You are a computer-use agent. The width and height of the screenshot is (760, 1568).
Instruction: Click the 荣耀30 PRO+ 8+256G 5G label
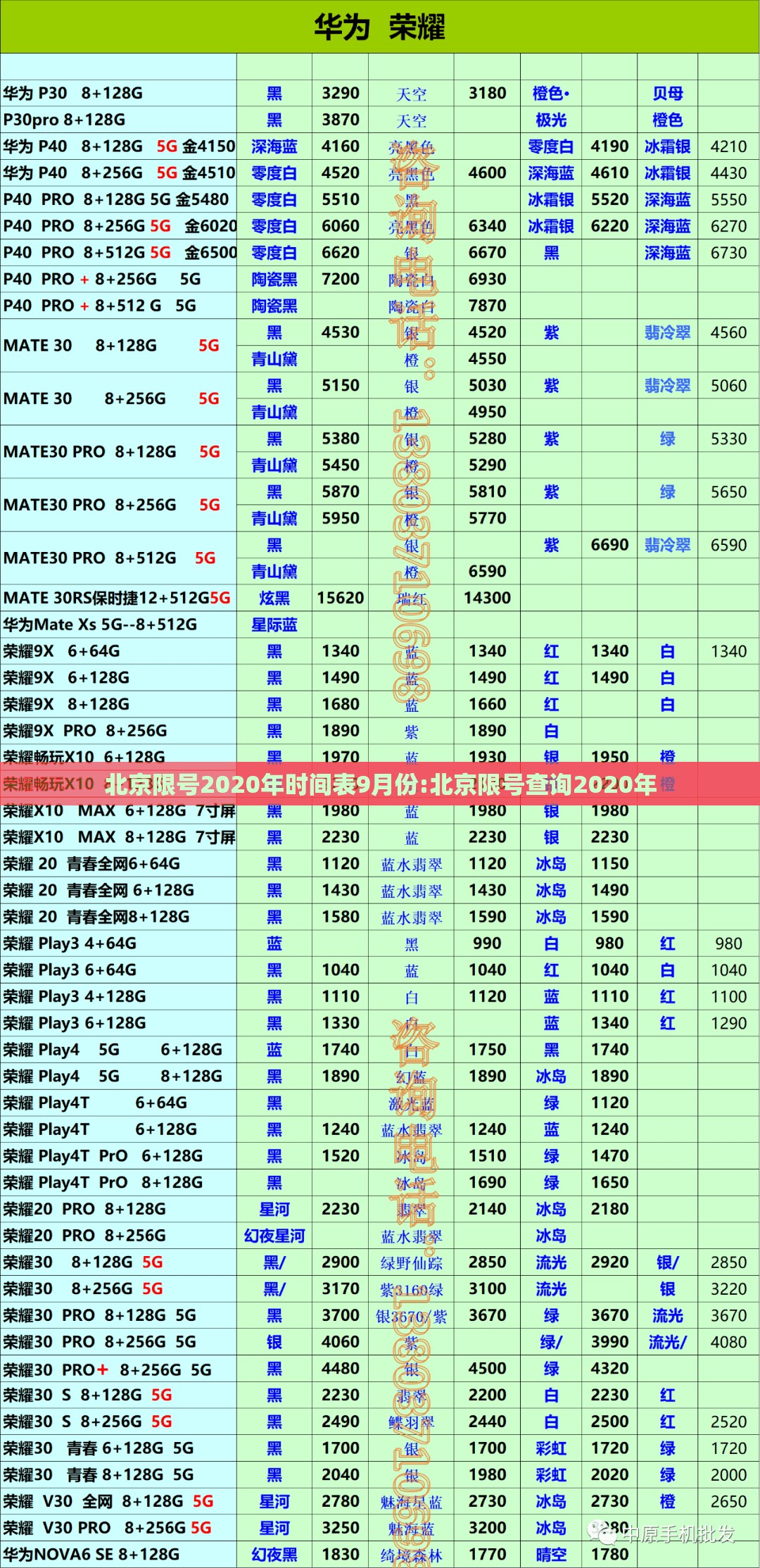107,1369
